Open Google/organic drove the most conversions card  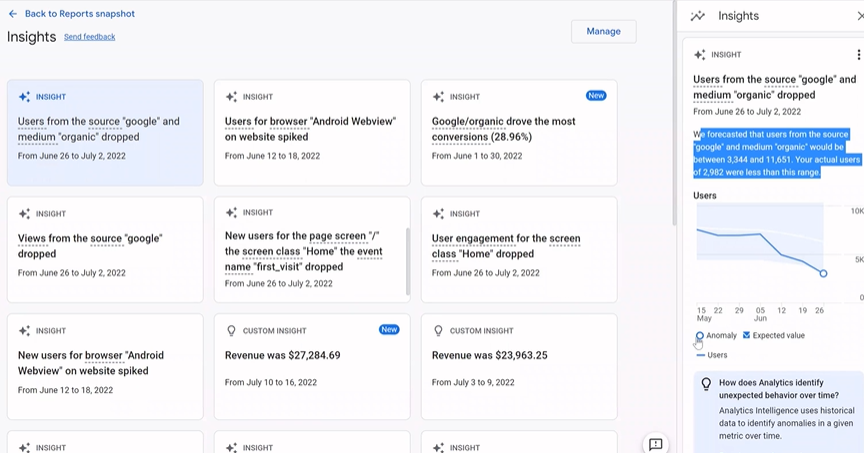[519, 133]
